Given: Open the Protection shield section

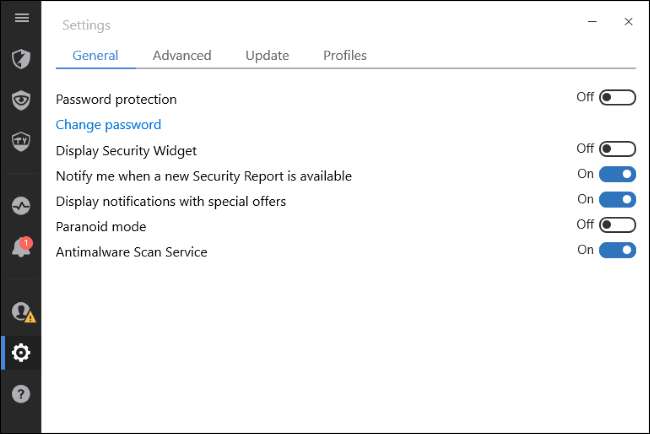Looking at the screenshot, I should click(x=21, y=58).
